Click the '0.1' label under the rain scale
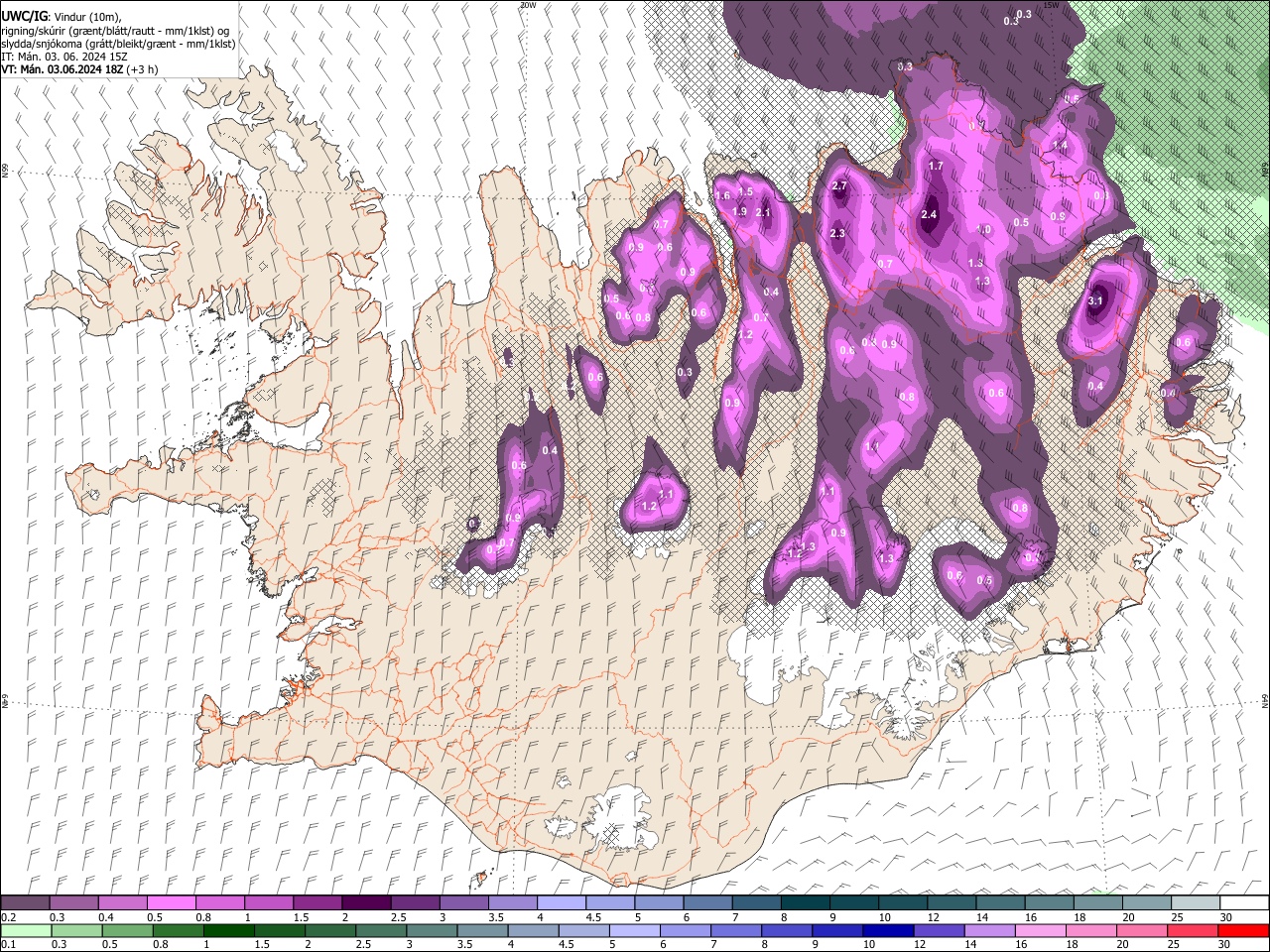The image size is (1270, 952). (7, 944)
